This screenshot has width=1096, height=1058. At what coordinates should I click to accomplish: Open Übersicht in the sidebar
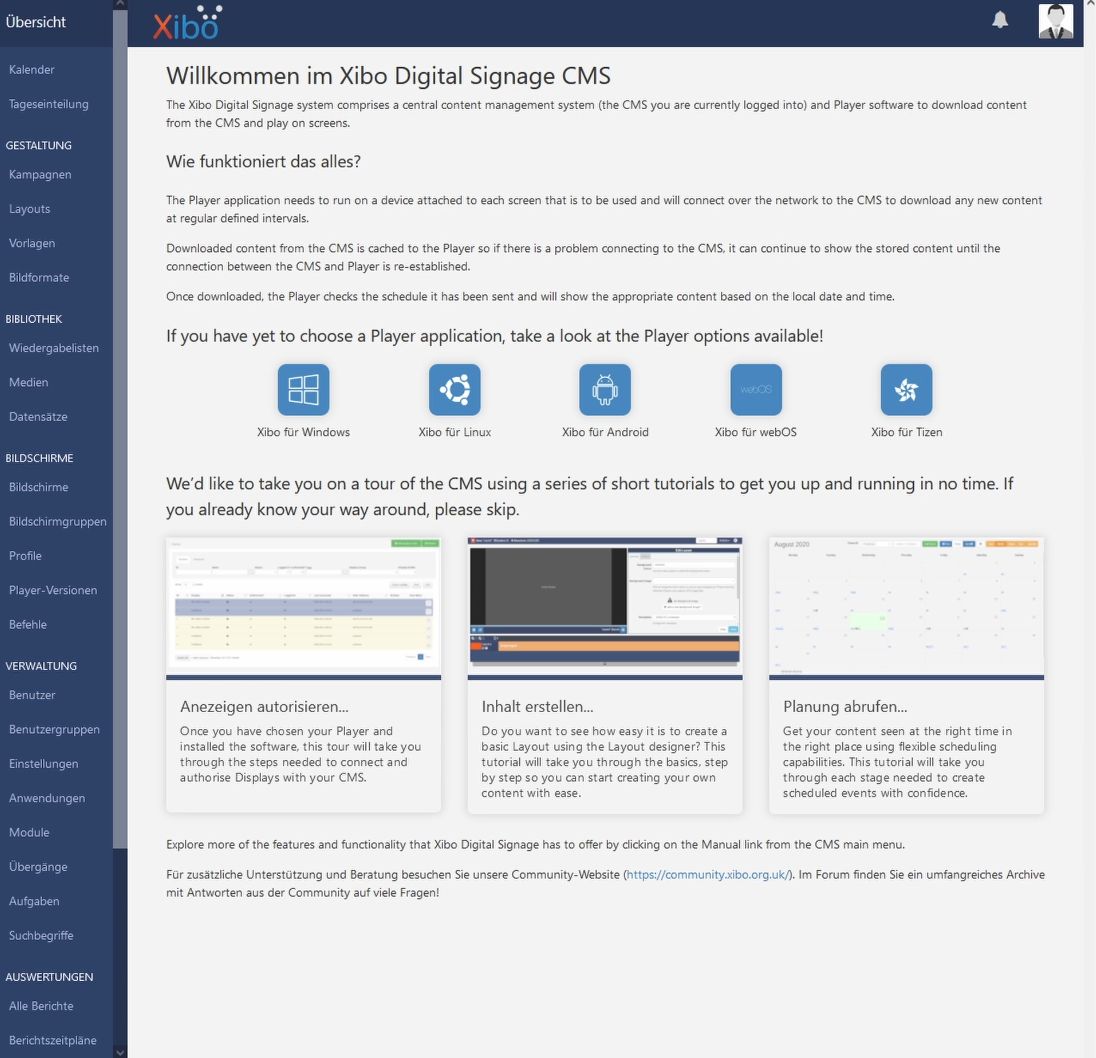[36, 22]
